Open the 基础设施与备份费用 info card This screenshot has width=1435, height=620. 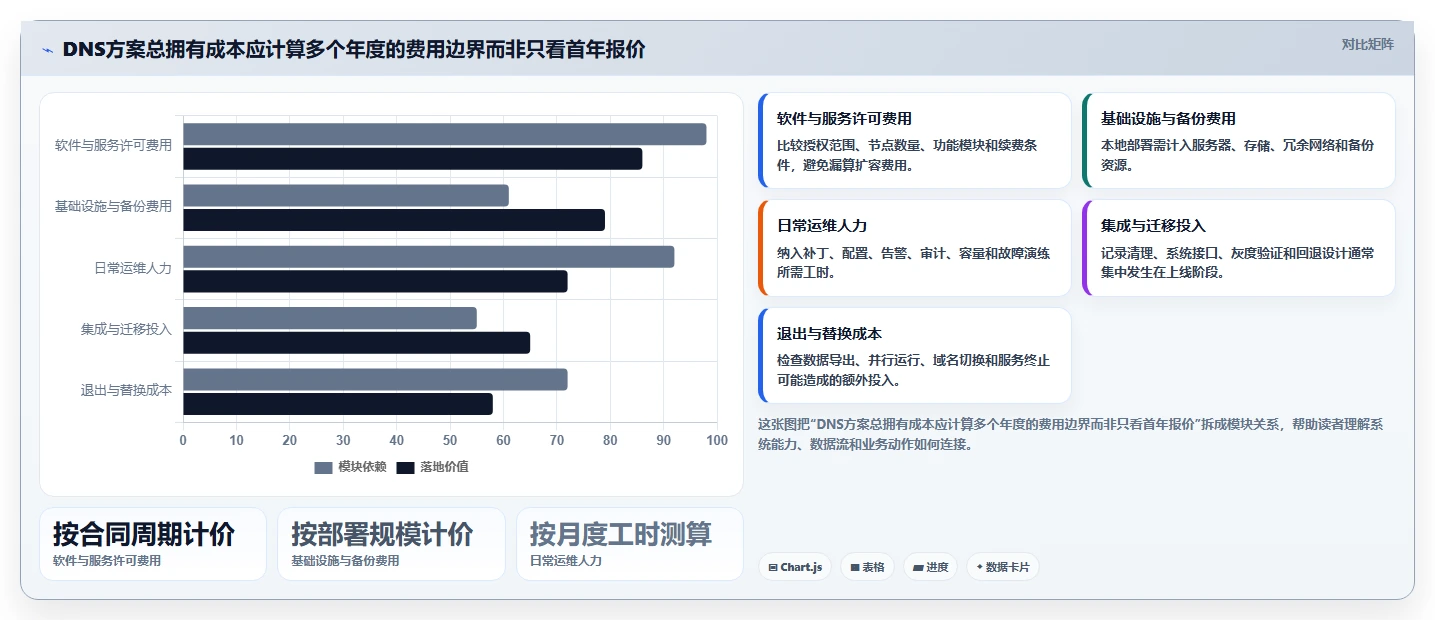1238,141
